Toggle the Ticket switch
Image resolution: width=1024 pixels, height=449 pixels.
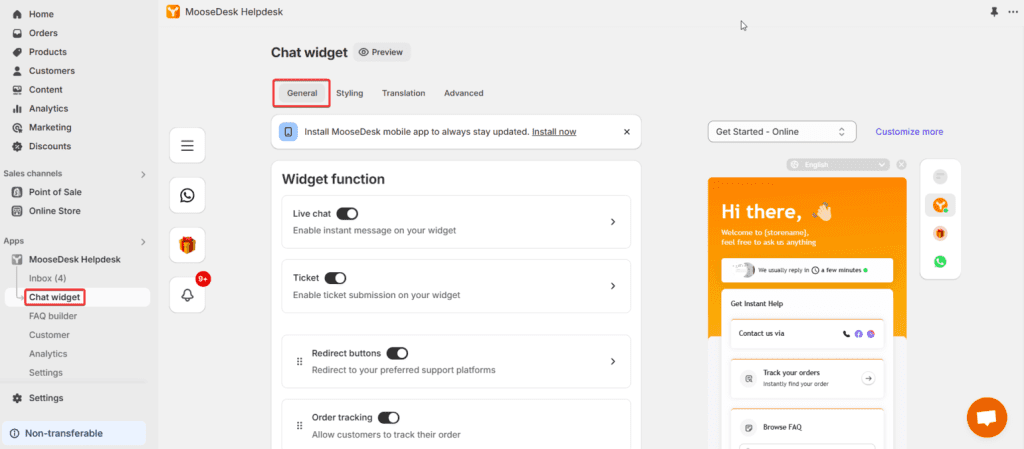tap(335, 278)
